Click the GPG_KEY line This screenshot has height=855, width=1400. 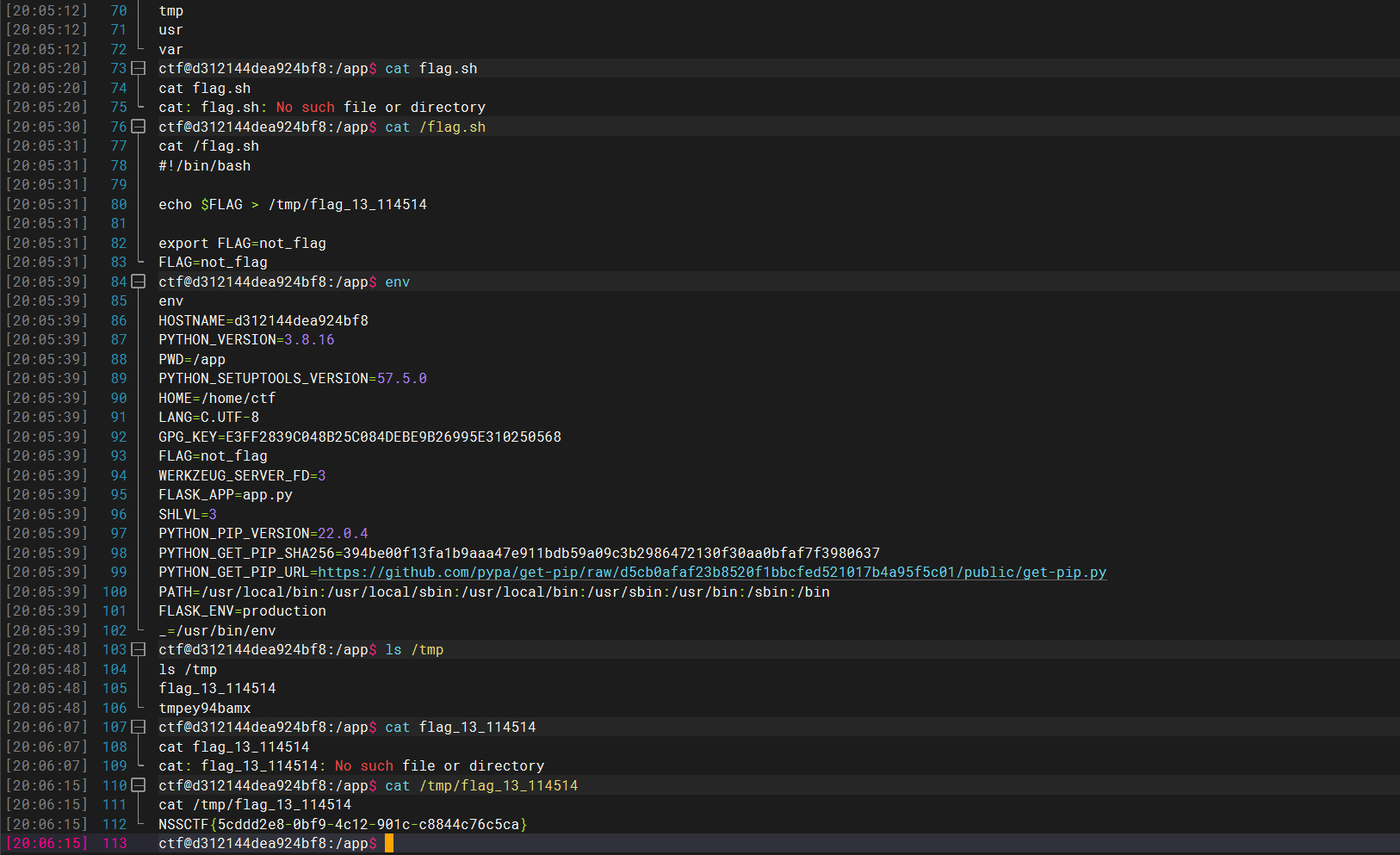pyautogui.click(x=360, y=437)
